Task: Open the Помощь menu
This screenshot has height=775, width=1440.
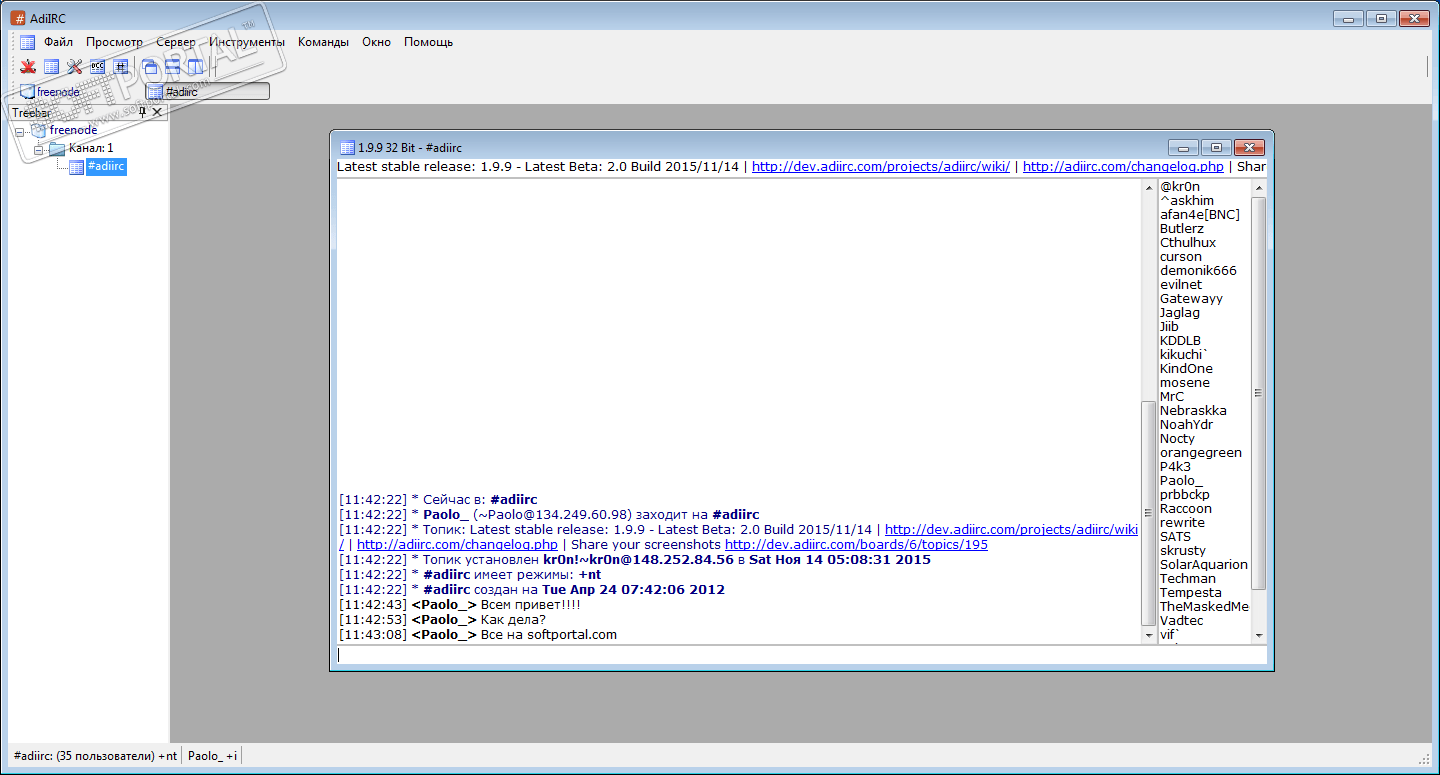Action: pos(428,42)
